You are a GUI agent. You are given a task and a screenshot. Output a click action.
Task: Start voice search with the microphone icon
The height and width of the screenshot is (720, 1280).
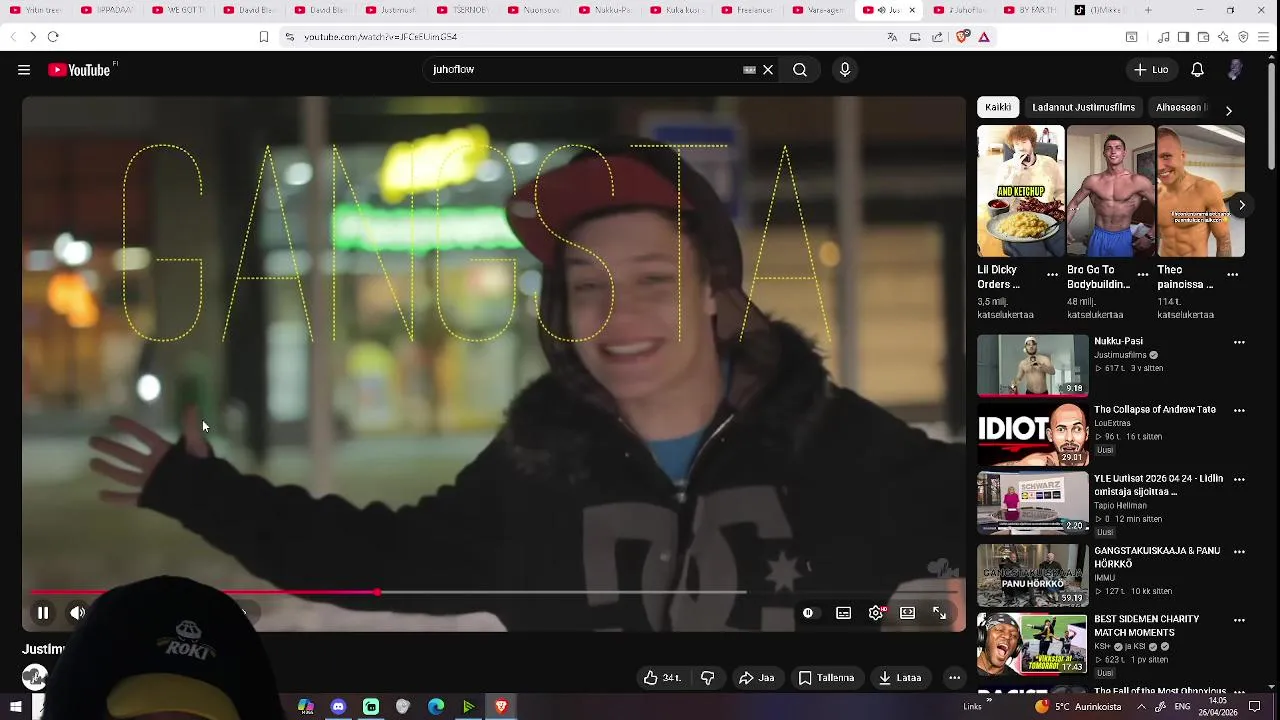[845, 70]
